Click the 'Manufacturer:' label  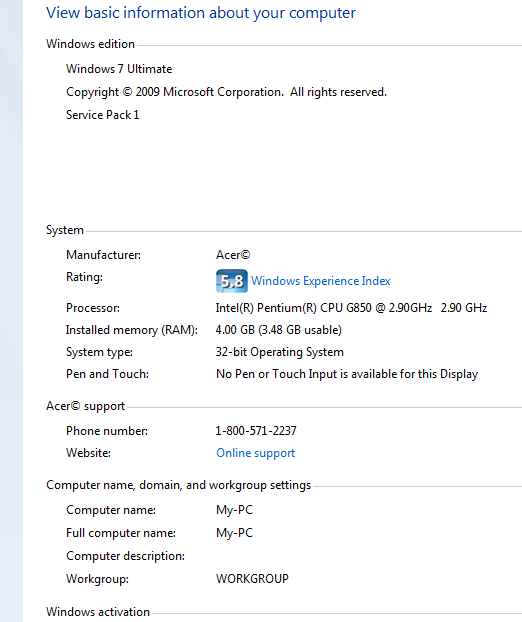coord(103,255)
